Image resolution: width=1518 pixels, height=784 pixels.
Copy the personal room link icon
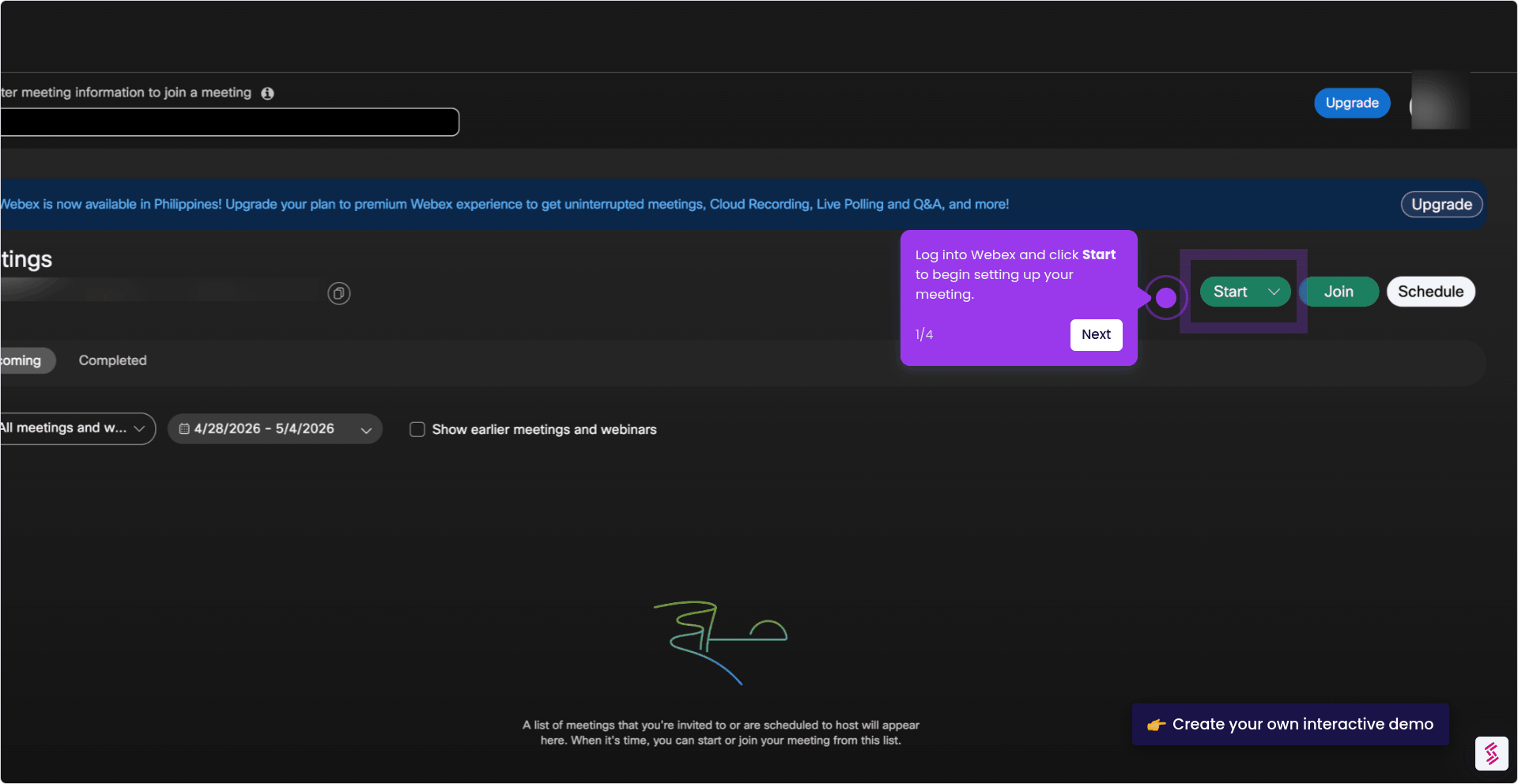339,293
